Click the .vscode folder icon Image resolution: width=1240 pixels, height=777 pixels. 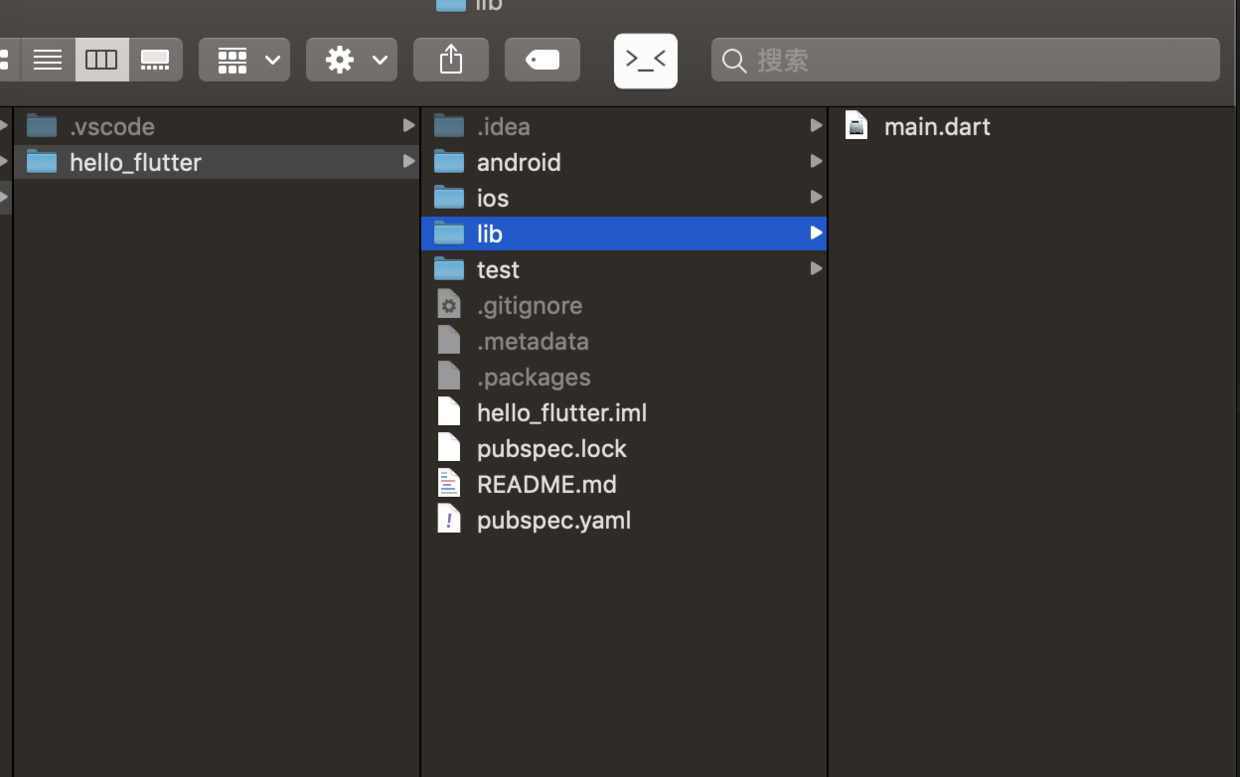(x=42, y=125)
